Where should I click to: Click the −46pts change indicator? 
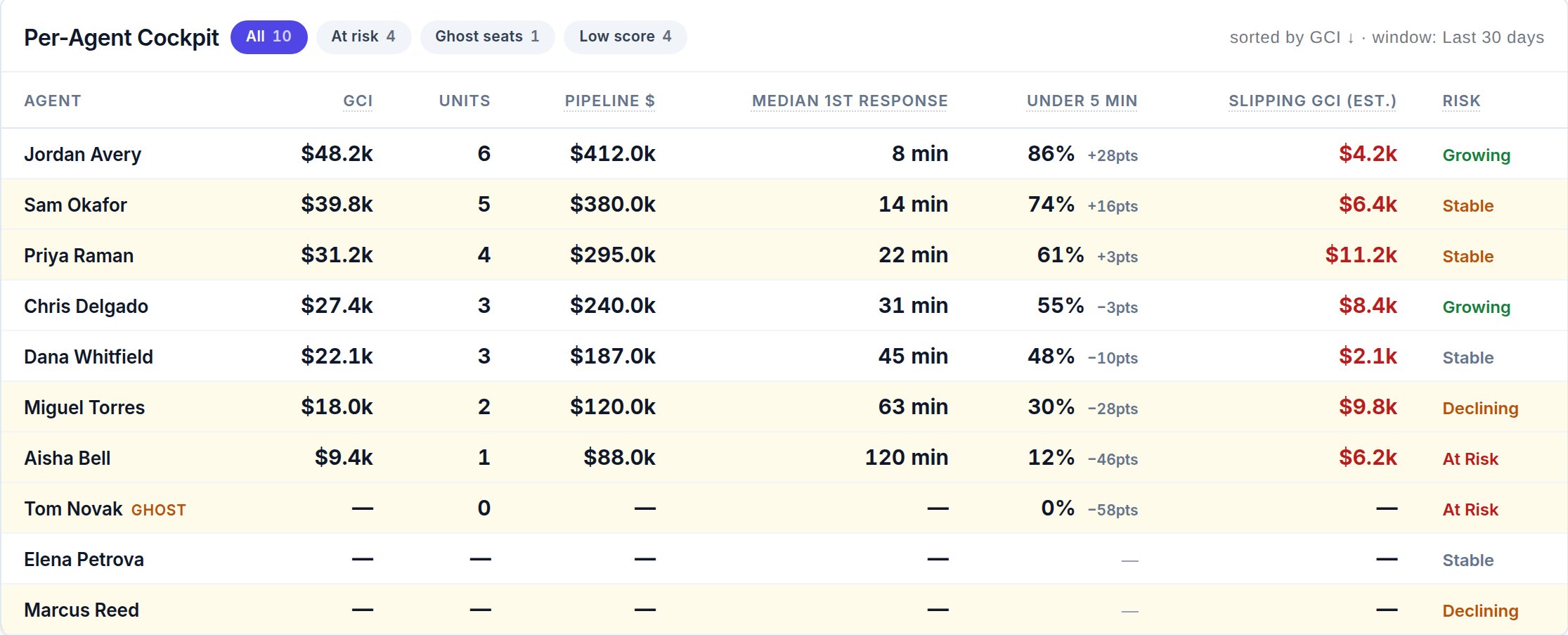click(1113, 459)
